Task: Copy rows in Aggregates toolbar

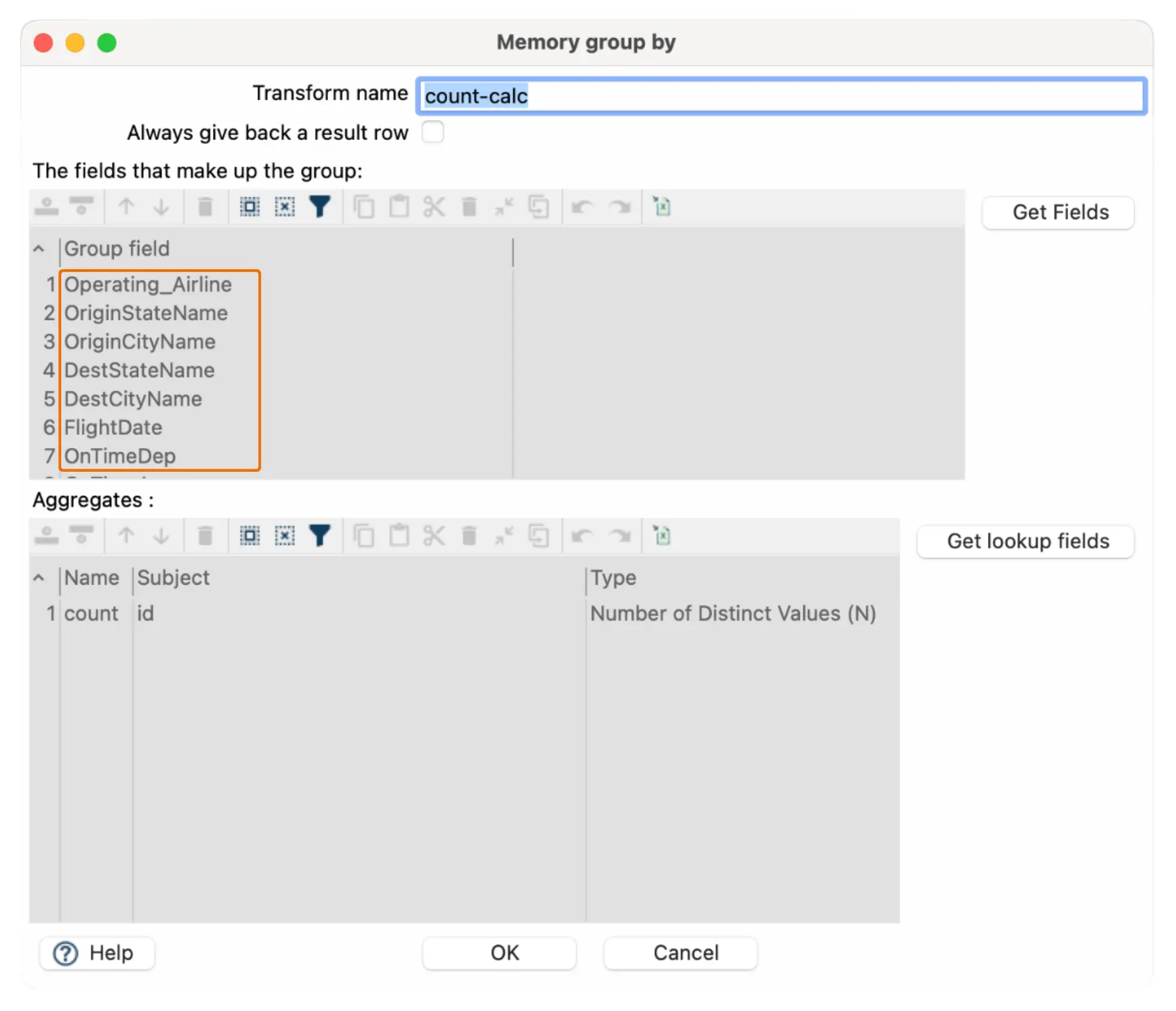Action: [x=364, y=535]
